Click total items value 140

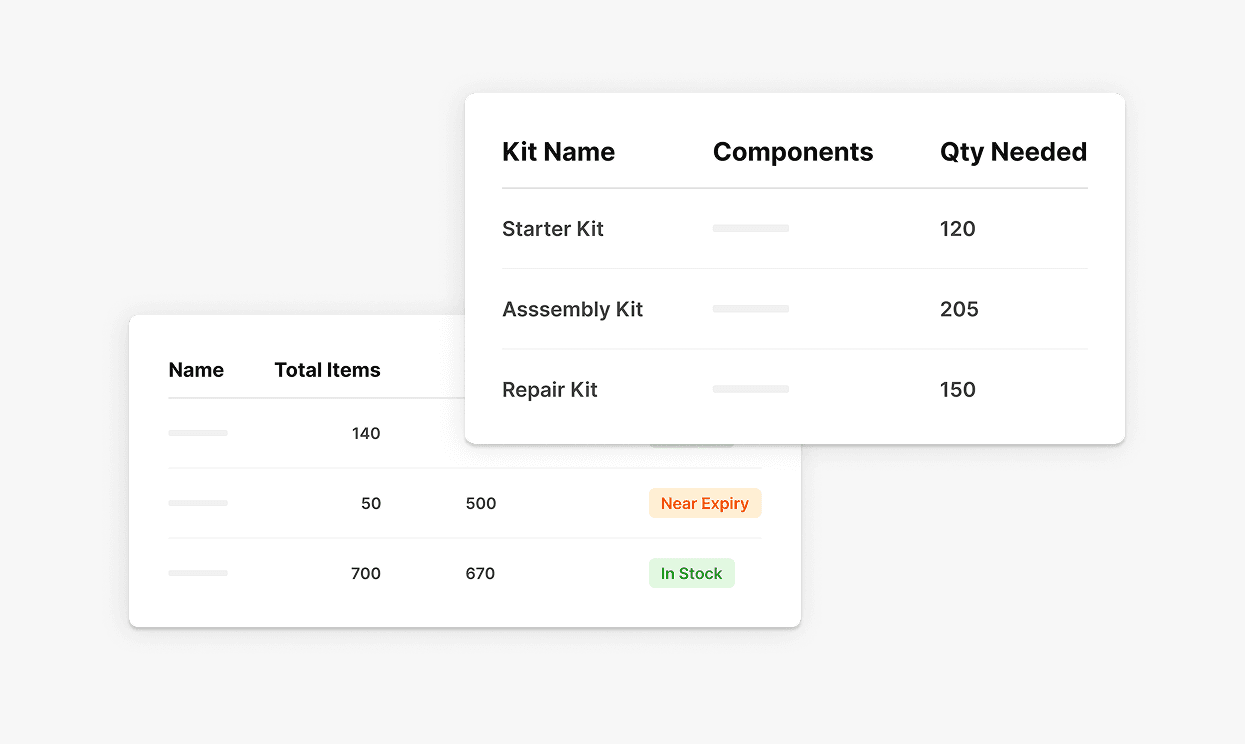tap(366, 433)
